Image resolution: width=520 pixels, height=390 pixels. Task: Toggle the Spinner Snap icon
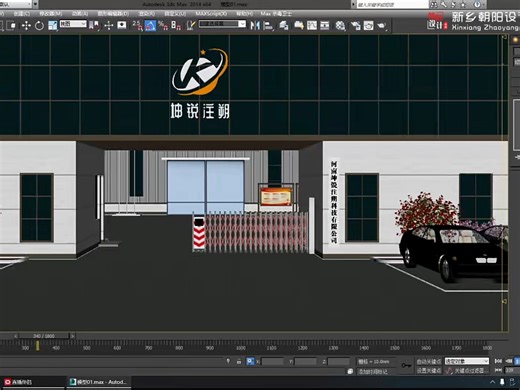click(x=176, y=26)
